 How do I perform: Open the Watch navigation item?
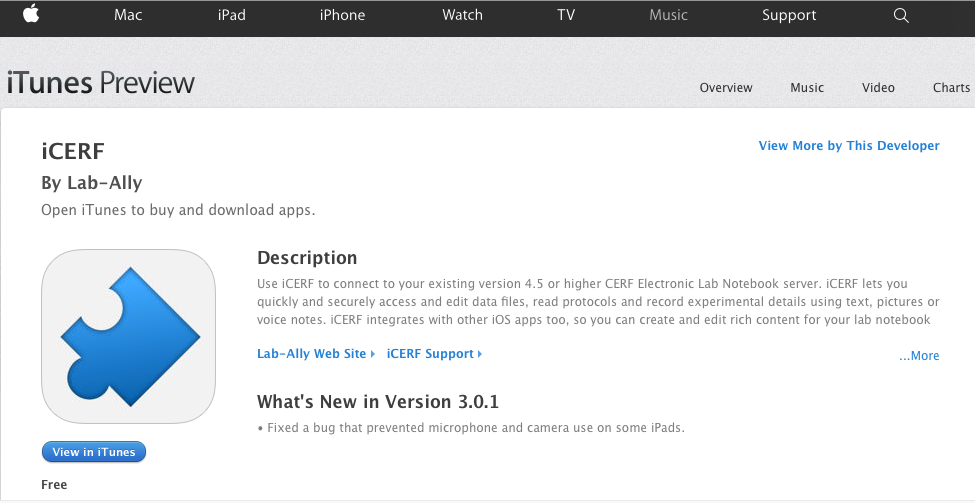pos(462,15)
